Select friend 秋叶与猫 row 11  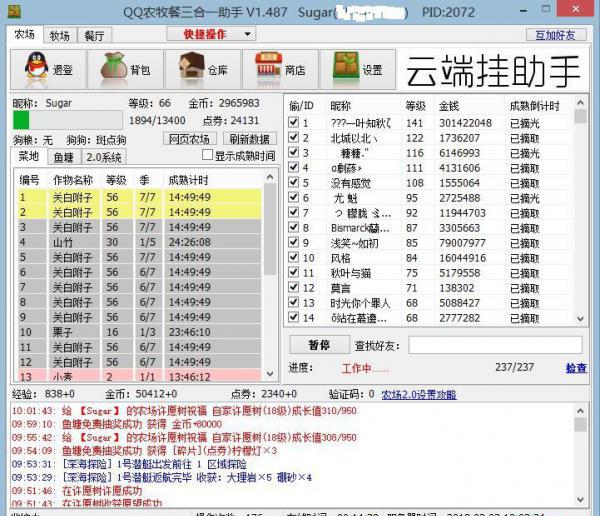(429, 273)
